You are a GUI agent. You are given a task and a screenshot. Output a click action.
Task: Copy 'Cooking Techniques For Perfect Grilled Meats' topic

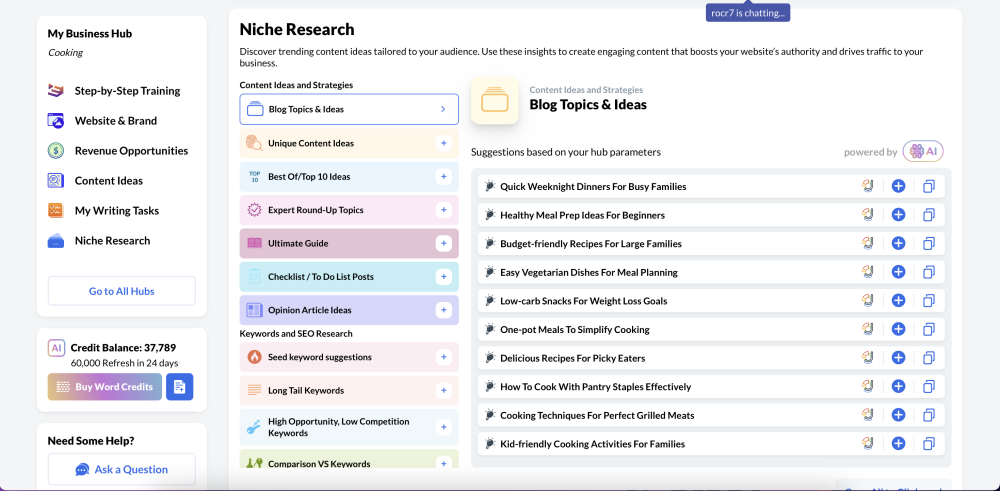pyautogui.click(x=929, y=415)
